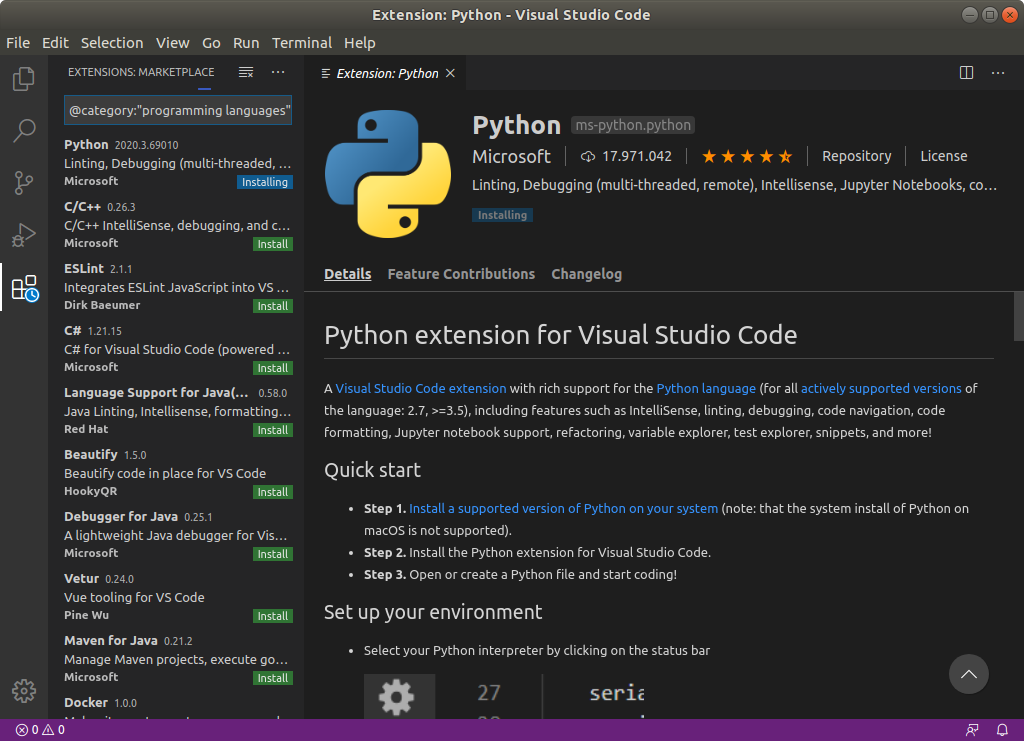Open actively supported versions link
This screenshot has height=741, width=1024.
tap(881, 388)
